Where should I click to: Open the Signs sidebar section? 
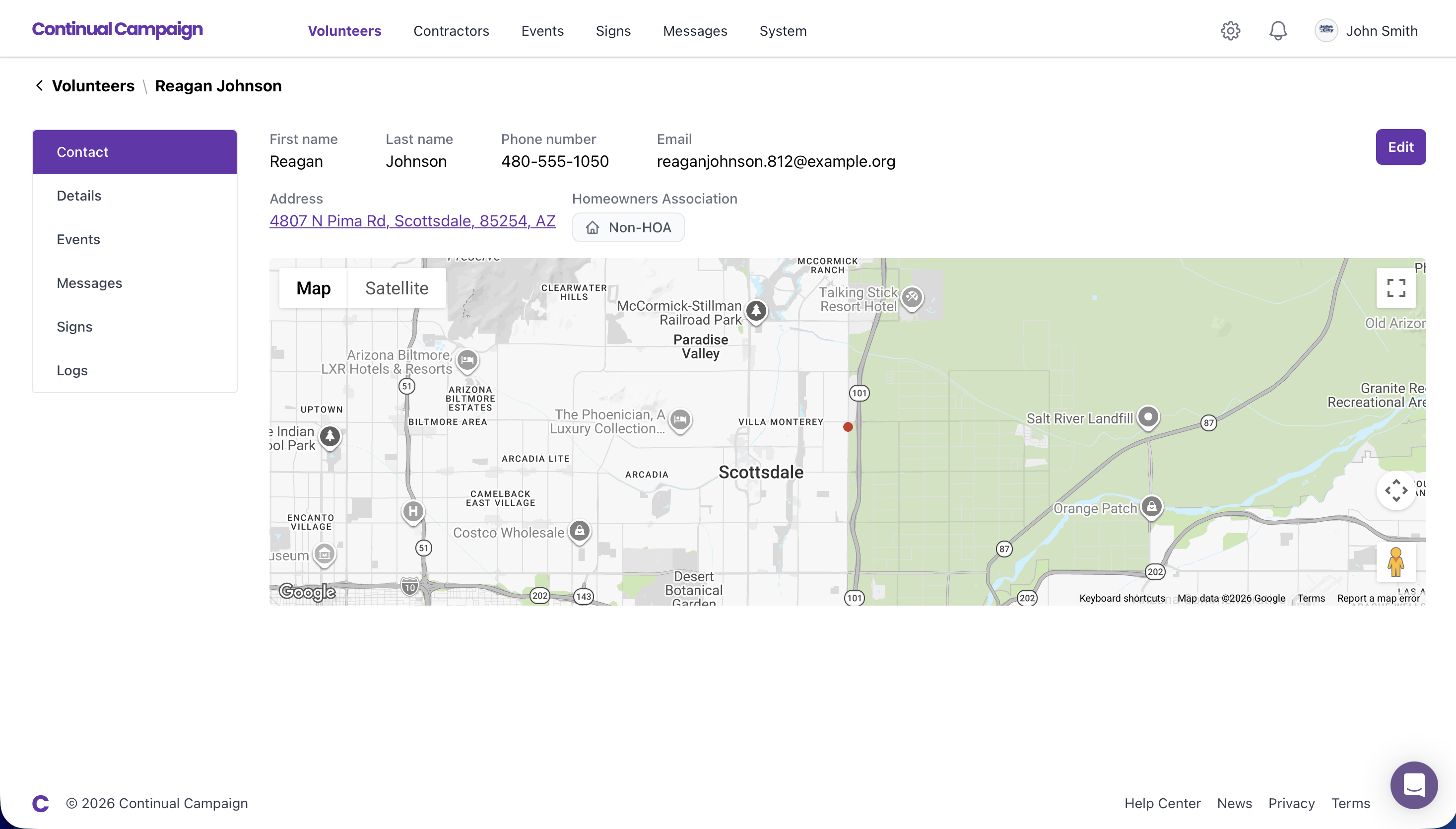(74, 327)
